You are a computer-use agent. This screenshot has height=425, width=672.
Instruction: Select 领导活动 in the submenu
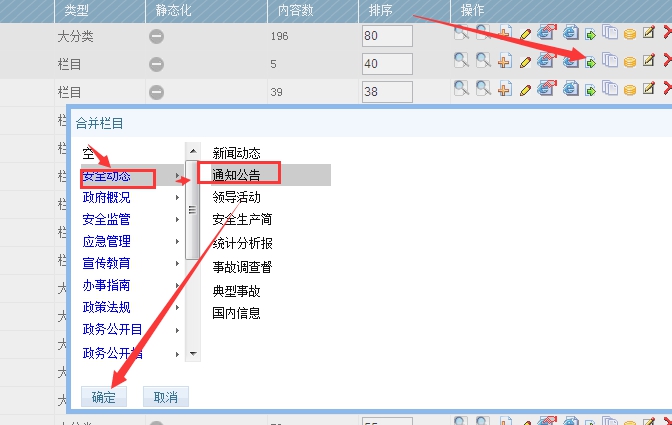(x=236, y=197)
